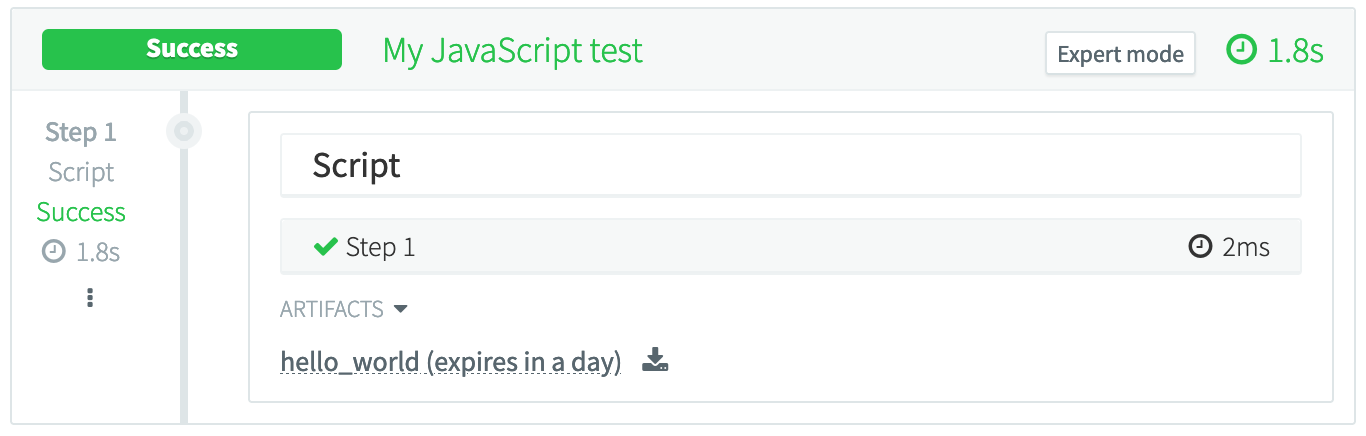Image resolution: width=1366 pixels, height=436 pixels.
Task: Toggle Expert mode button
Action: 1120,54
